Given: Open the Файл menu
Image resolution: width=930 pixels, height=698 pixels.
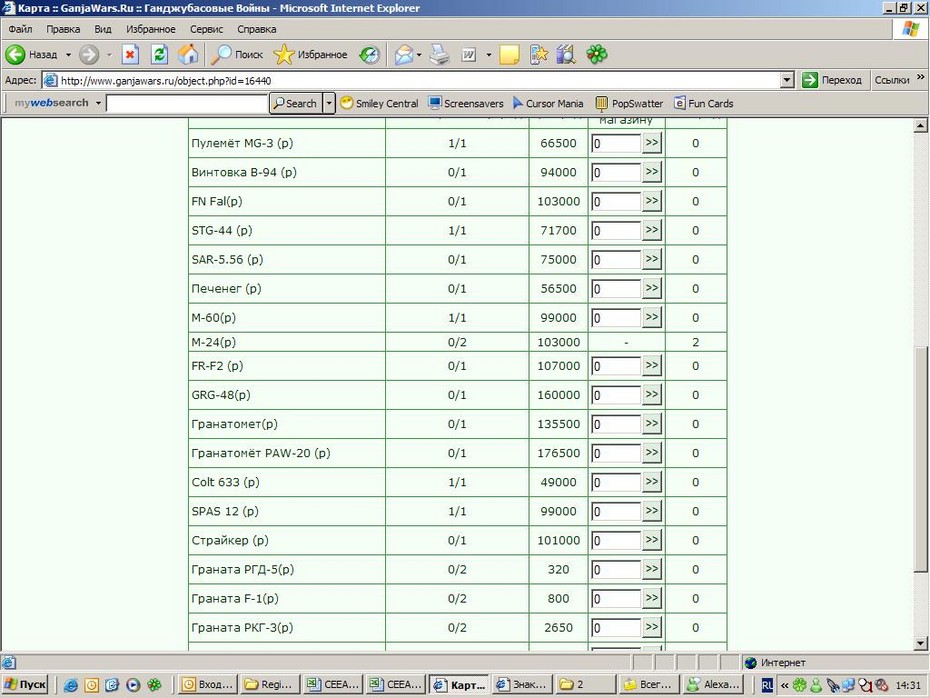Looking at the screenshot, I should pyautogui.click(x=20, y=29).
